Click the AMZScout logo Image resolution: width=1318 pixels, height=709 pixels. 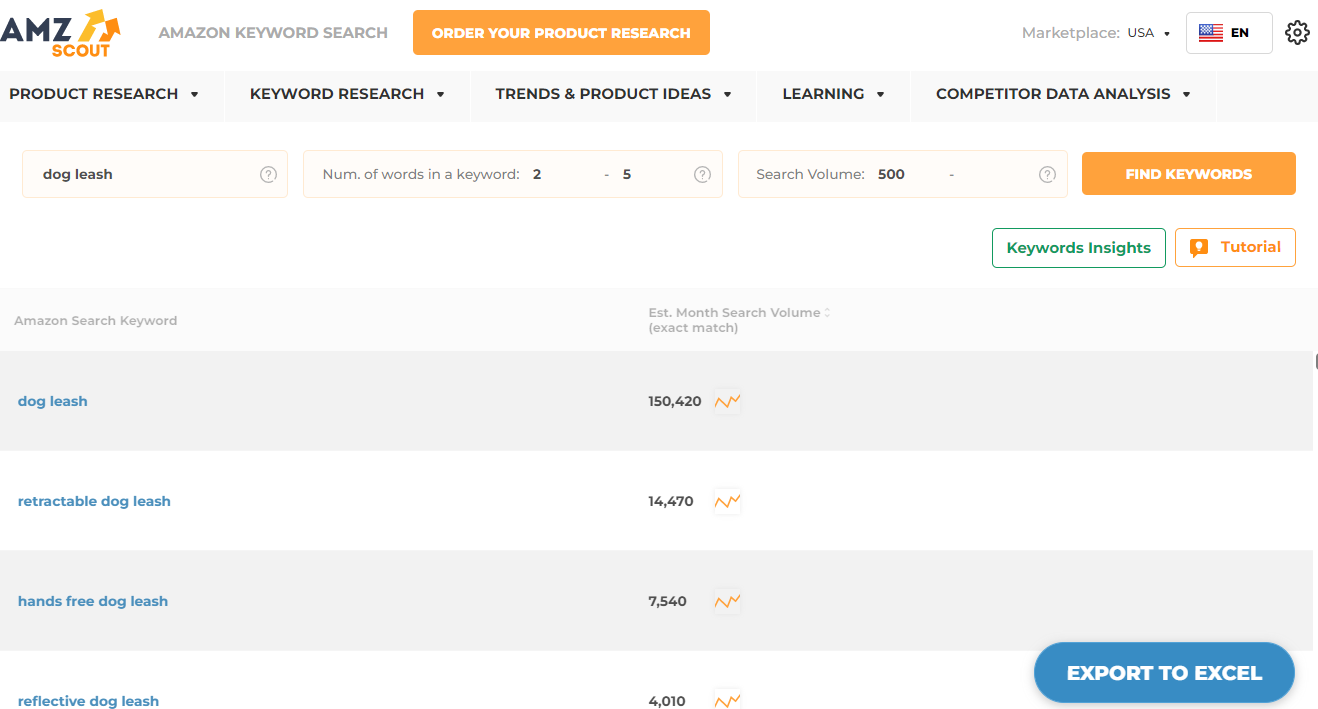[x=60, y=32]
